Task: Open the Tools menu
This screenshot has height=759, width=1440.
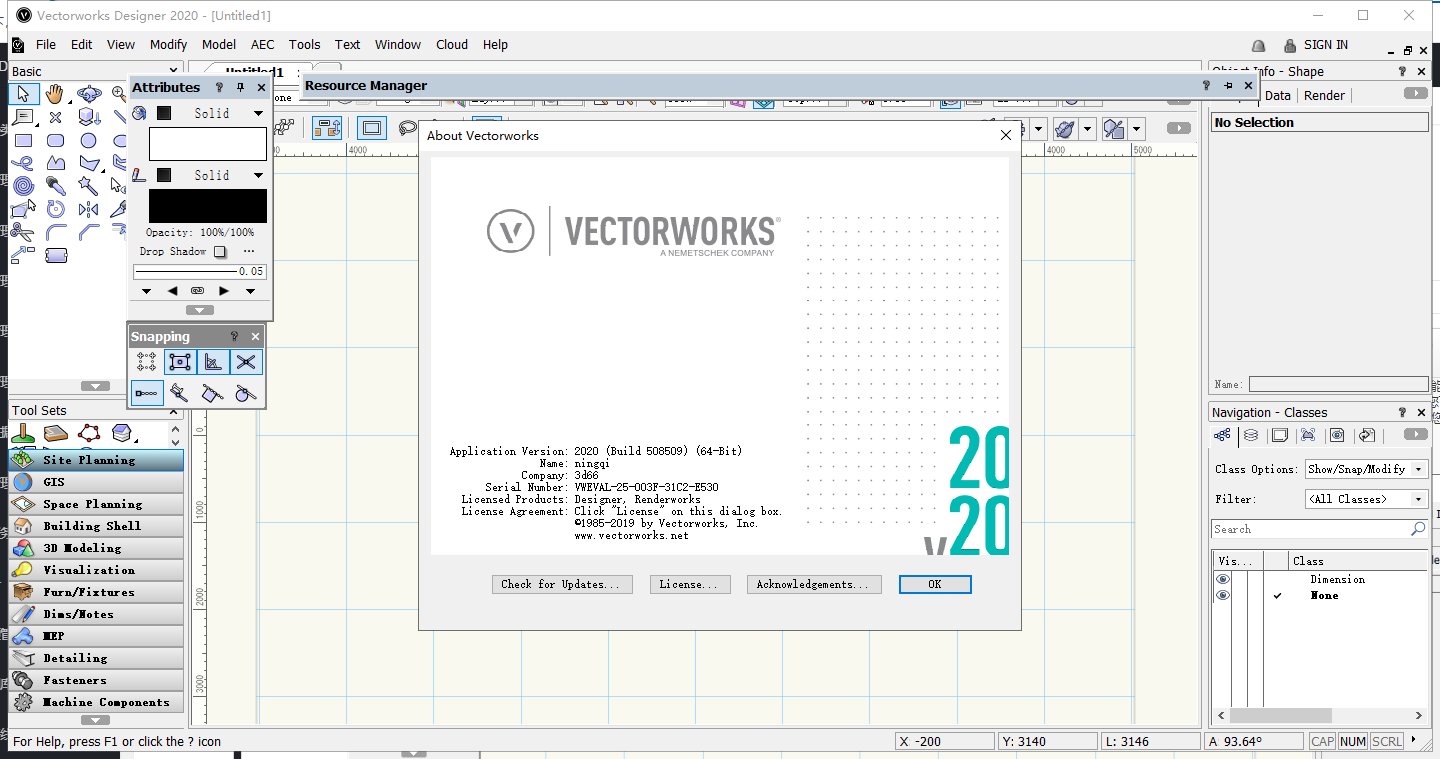Action: pos(304,44)
